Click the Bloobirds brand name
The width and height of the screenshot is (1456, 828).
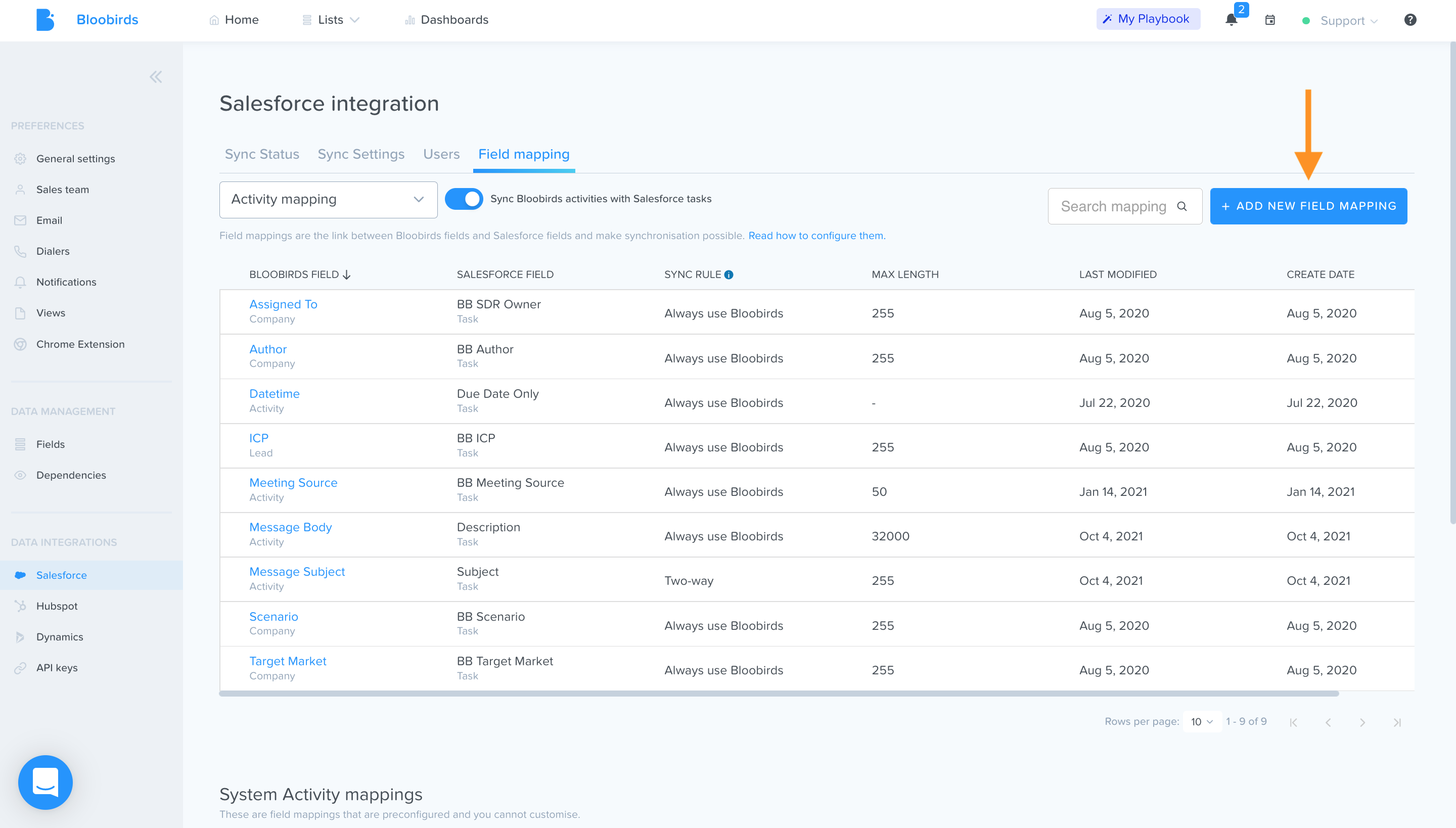(x=108, y=20)
